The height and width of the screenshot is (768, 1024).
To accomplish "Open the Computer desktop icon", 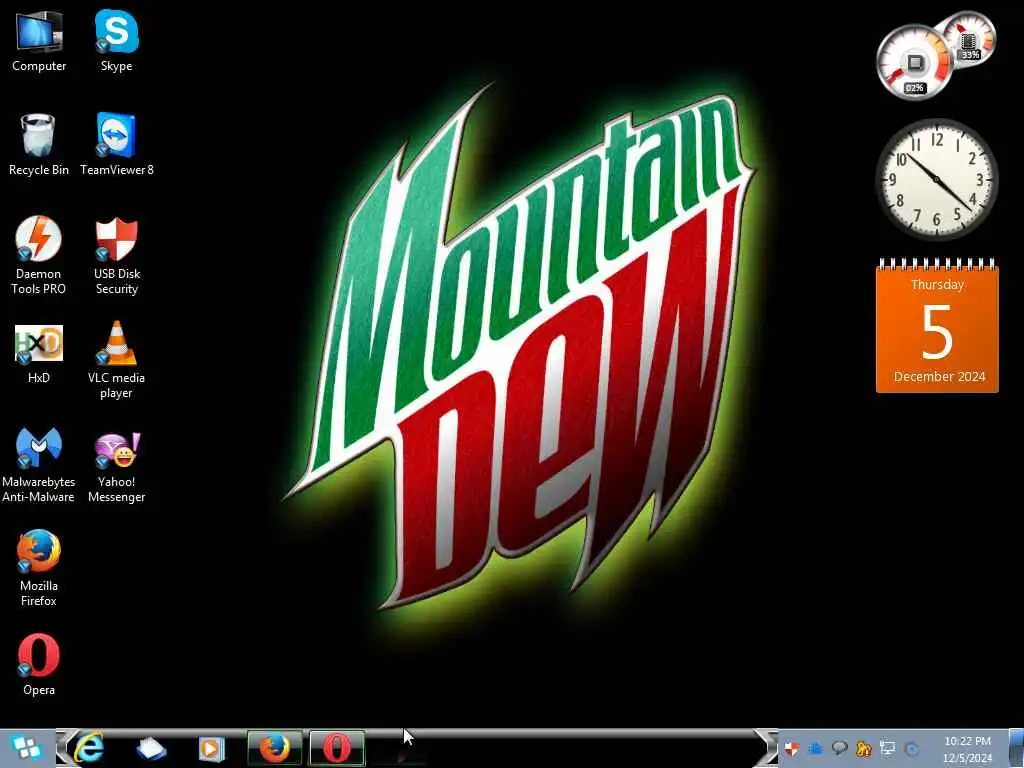I will click(39, 40).
